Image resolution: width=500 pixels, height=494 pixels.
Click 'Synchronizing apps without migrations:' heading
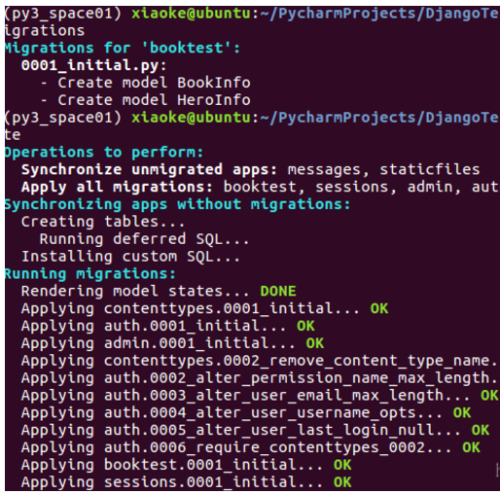pyautogui.click(x=178, y=204)
